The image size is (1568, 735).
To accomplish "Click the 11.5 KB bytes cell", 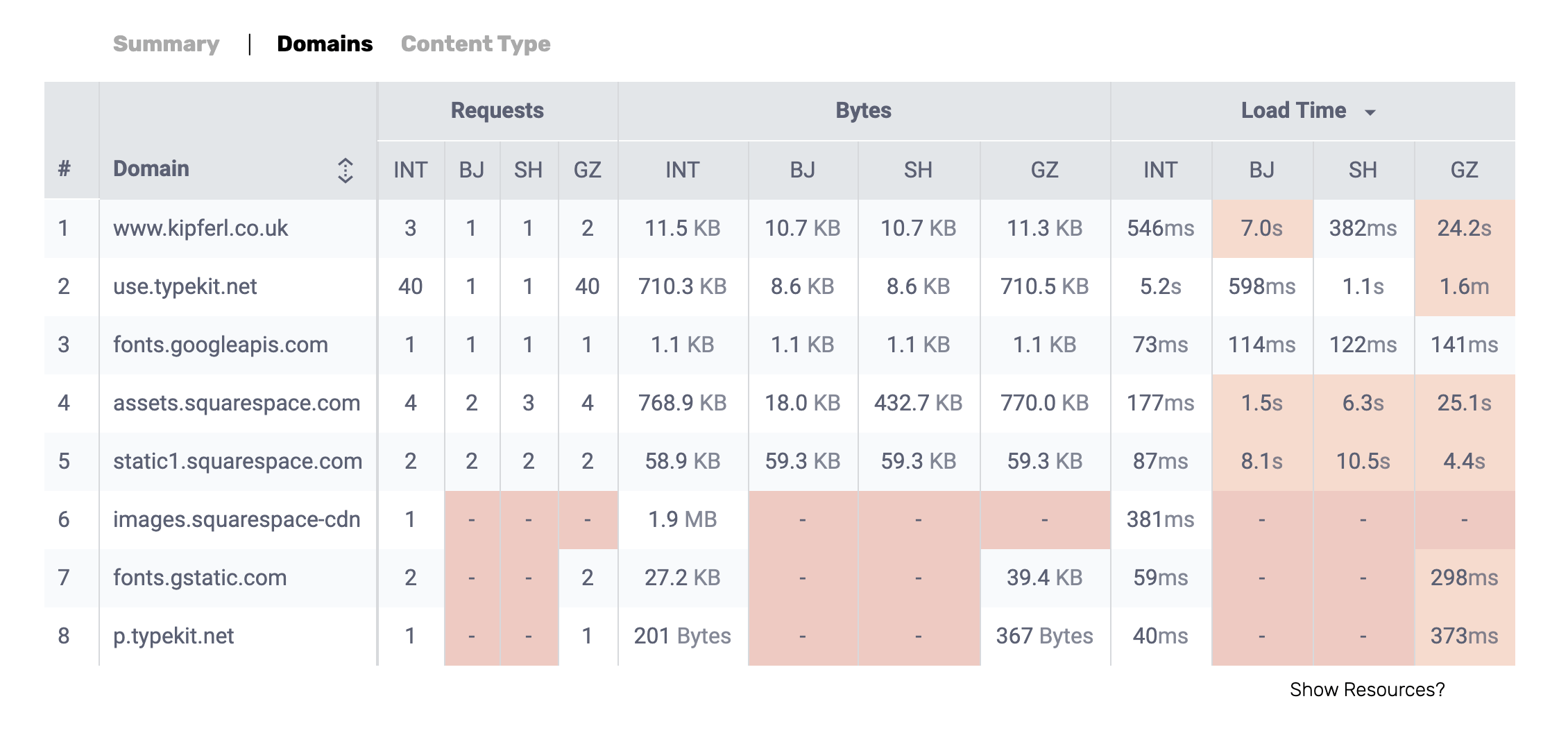I will click(683, 228).
